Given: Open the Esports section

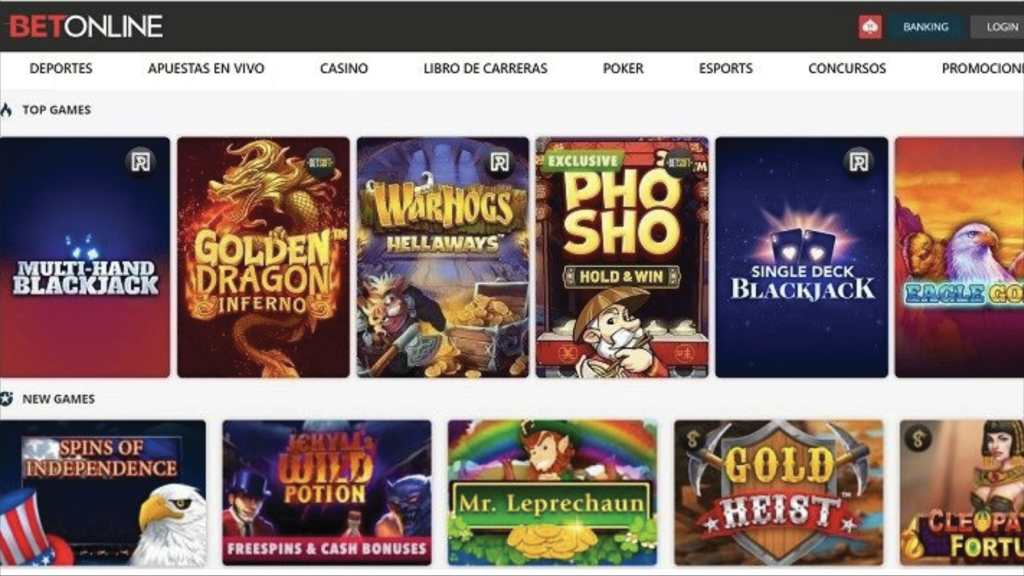Looking at the screenshot, I should tap(726, 69).
